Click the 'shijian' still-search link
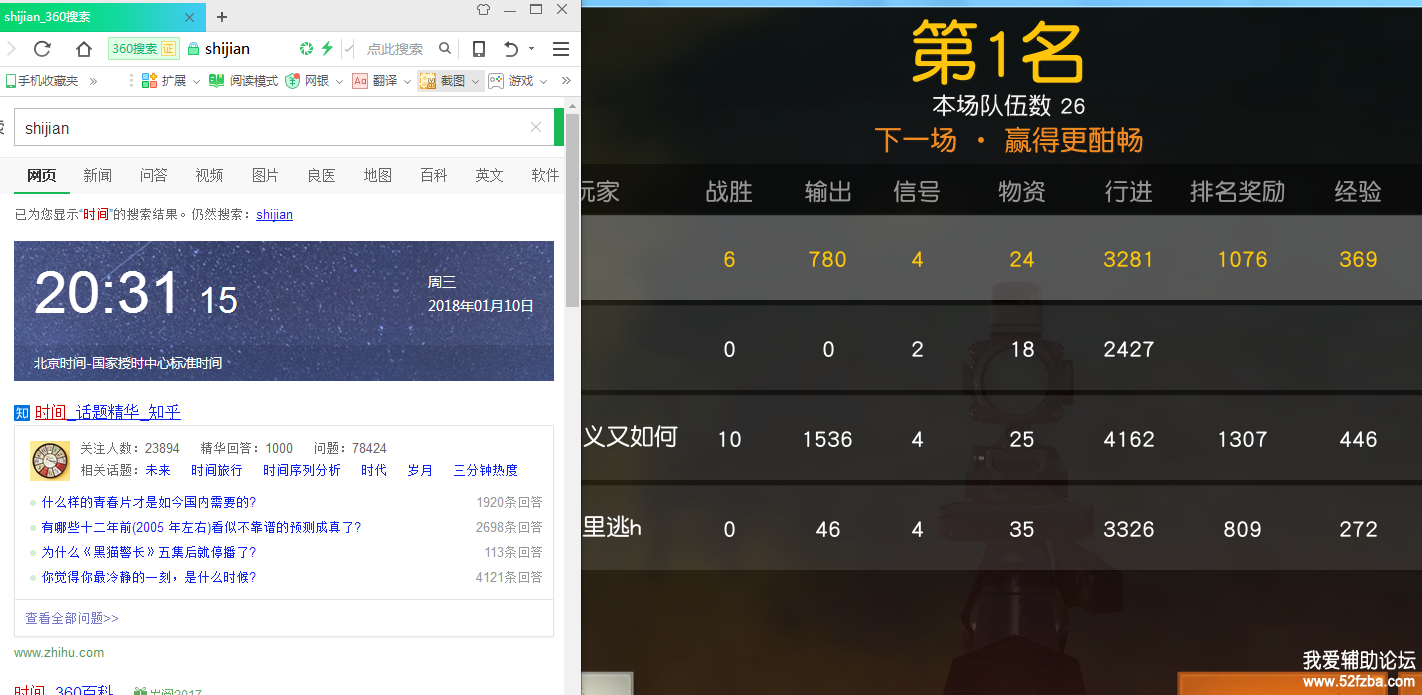Image resolution: width=1422 pixels, height=695 pixels. [x=274, y=214]
